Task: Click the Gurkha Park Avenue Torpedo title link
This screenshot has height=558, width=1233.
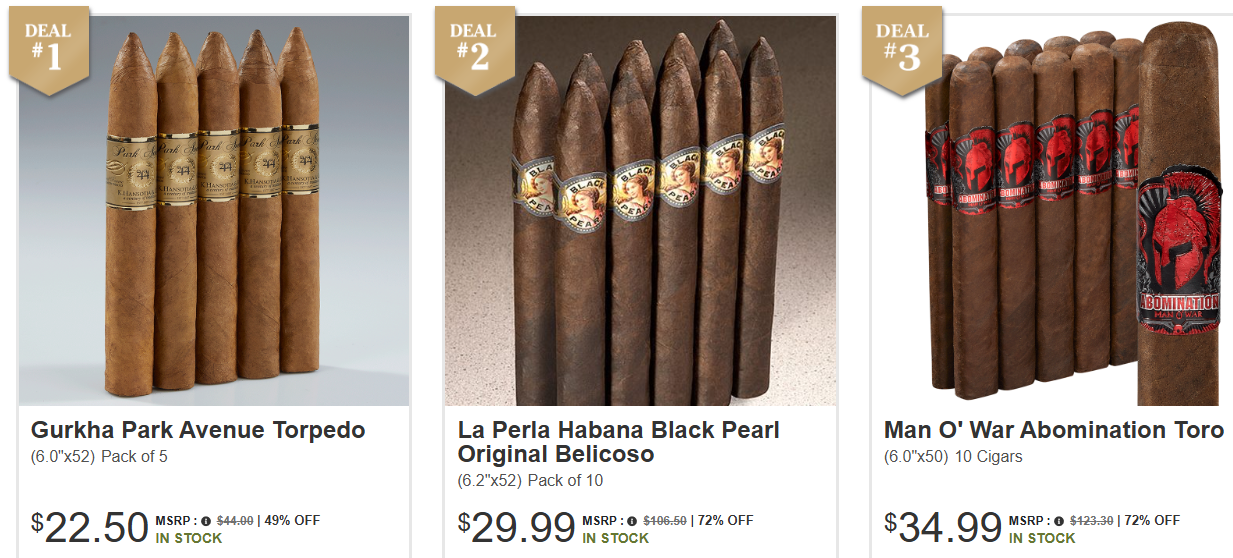Action: (x=198, y=431)
